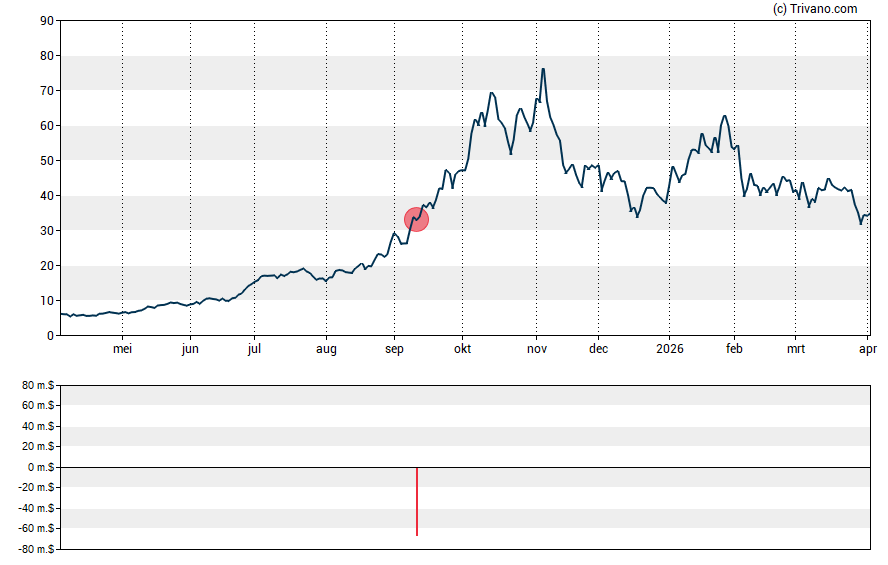This screenshot has height=565, width=888.
Task: Click the red insider-trade marker circle
Action: 416,220
